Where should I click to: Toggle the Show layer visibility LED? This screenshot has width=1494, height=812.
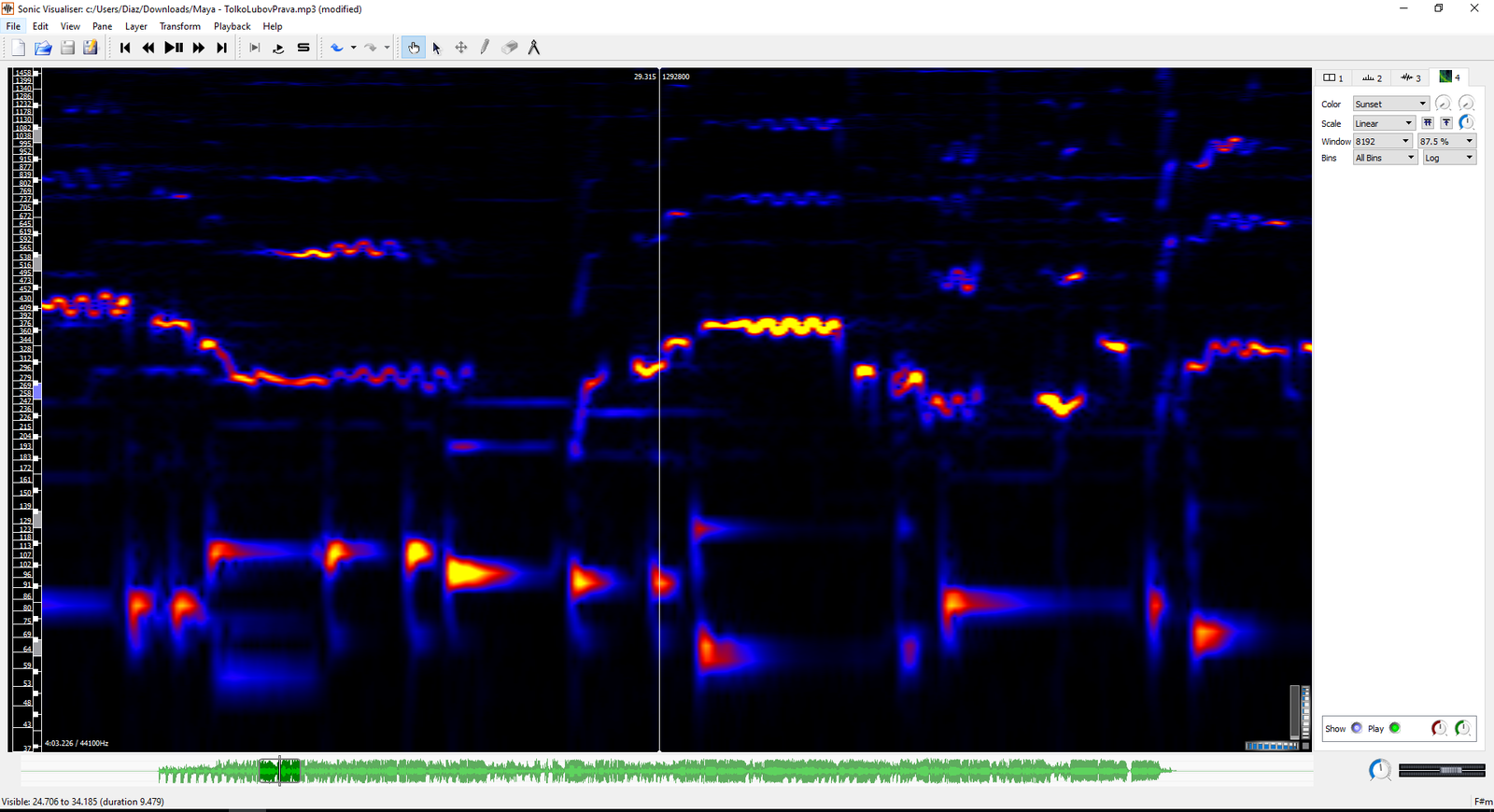click(1357, 728)
